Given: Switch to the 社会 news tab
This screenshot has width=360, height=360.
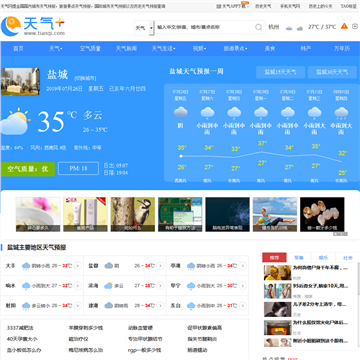Looking at the screenshot, I should point(348,258).
